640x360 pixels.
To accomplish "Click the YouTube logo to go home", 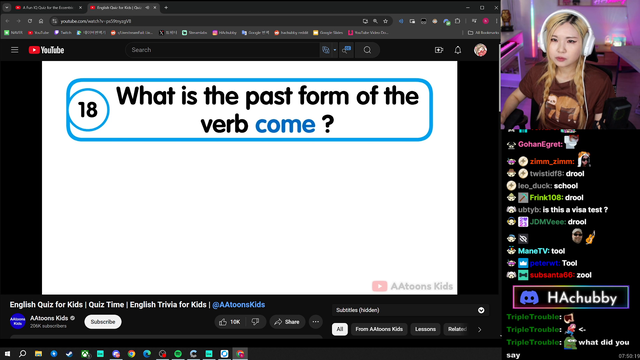I will pyautogui.click(x=47, y=50).
